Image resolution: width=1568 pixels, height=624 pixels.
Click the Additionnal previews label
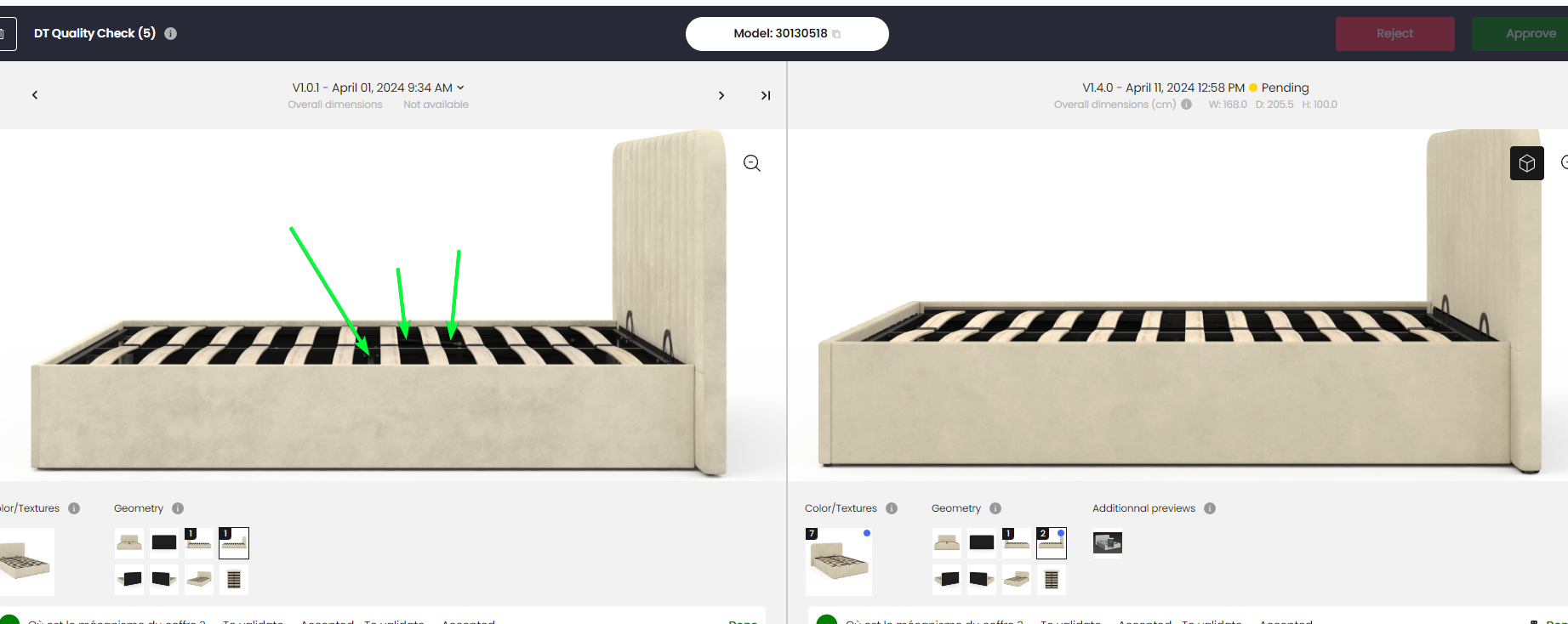tap(1143, 508)
